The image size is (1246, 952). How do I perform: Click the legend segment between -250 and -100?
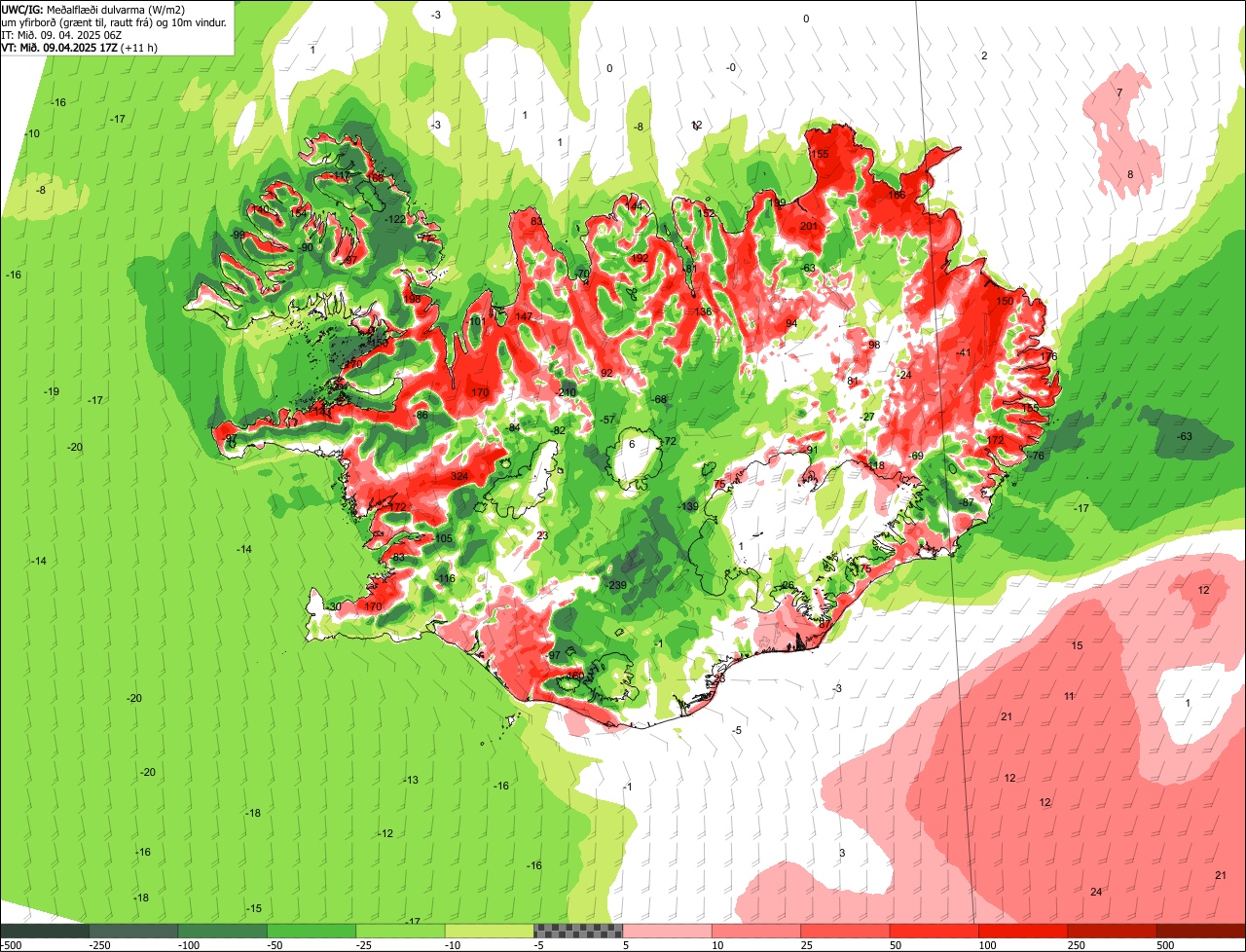coord(133,931)
